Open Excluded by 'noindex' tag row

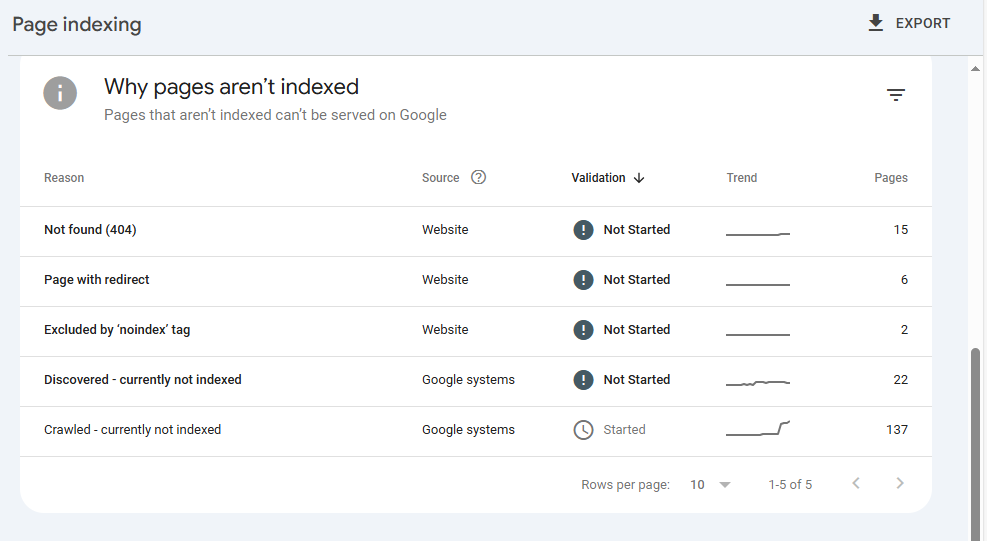(x=117, y=330)
